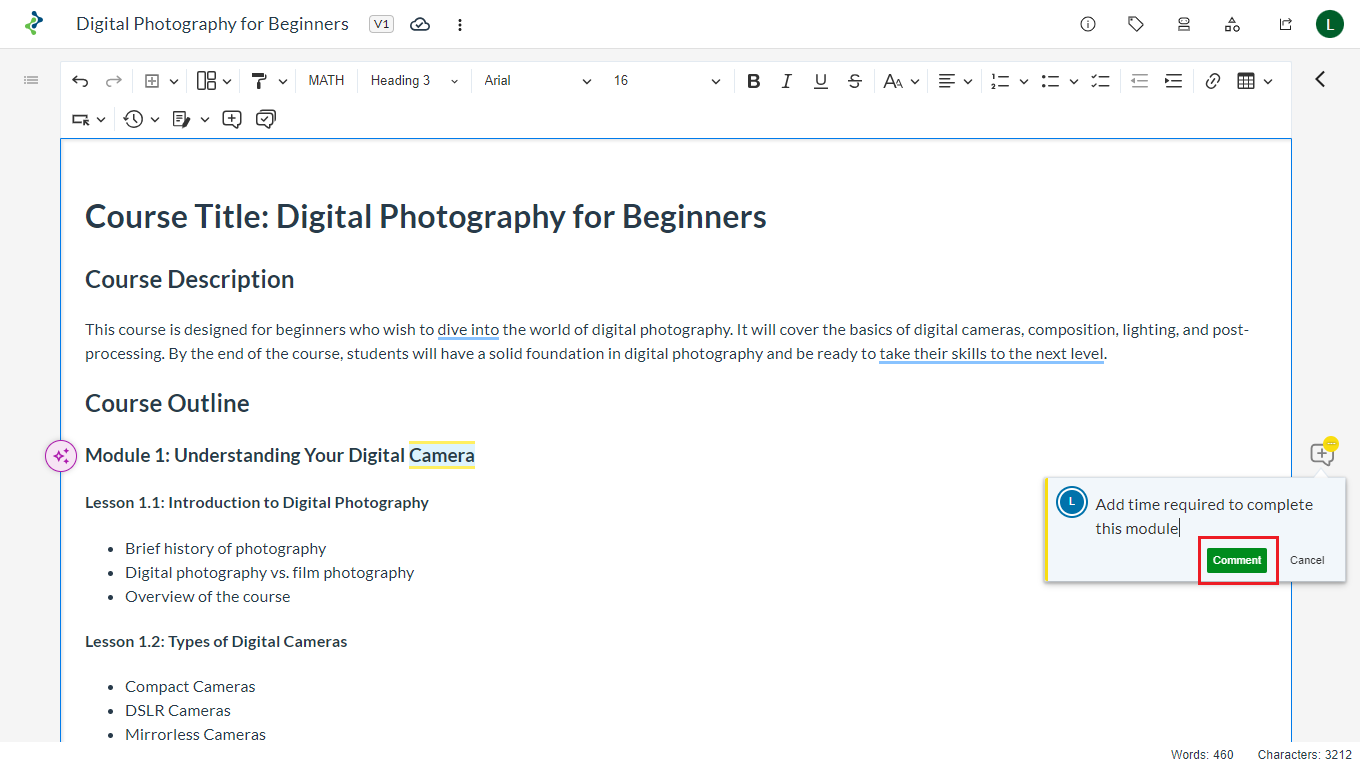Open the document info icon in the header
This screenshot has height=768, width=1360.
click(1088, 24)
